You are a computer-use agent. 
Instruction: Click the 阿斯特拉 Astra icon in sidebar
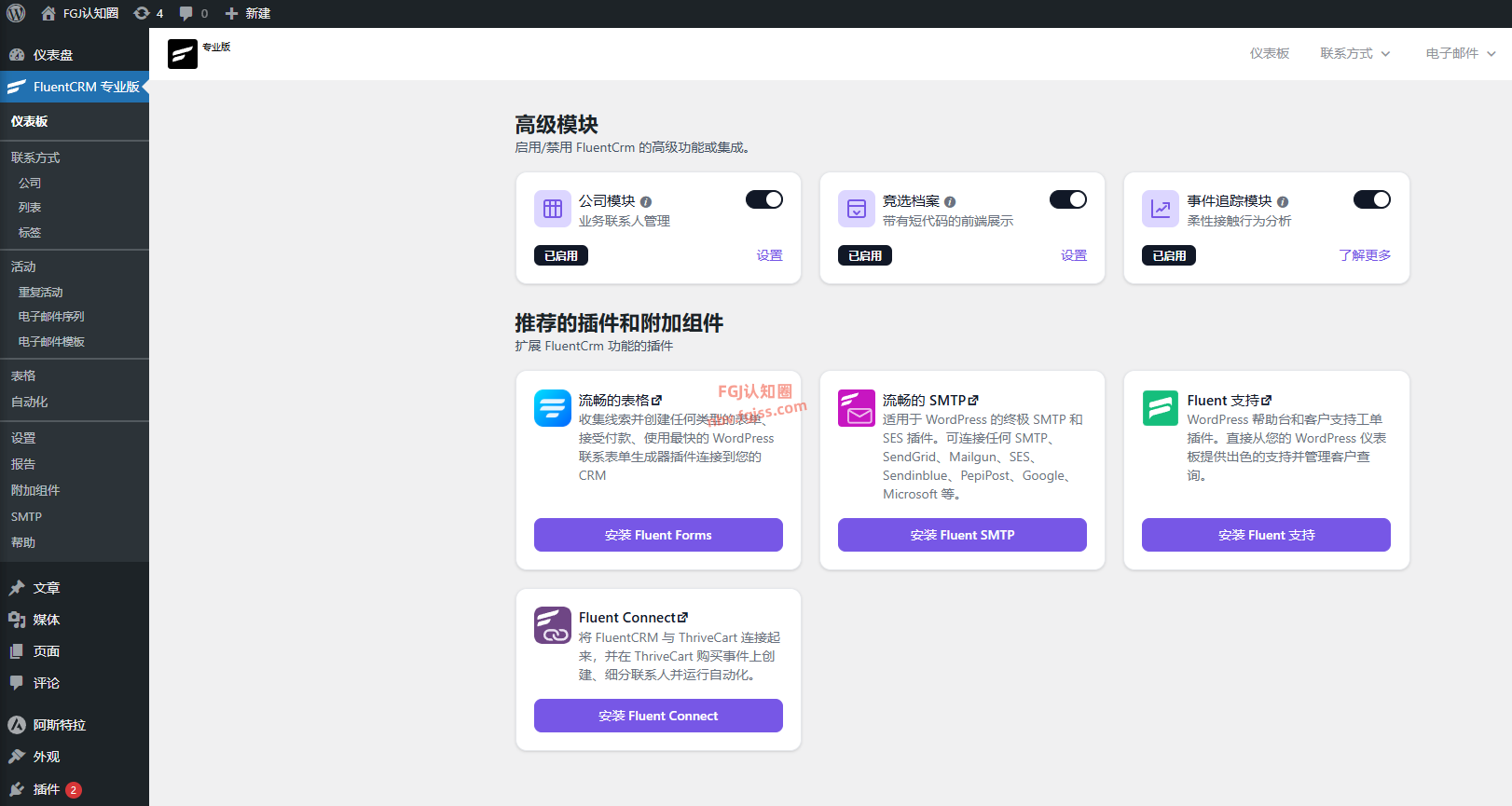17,725
